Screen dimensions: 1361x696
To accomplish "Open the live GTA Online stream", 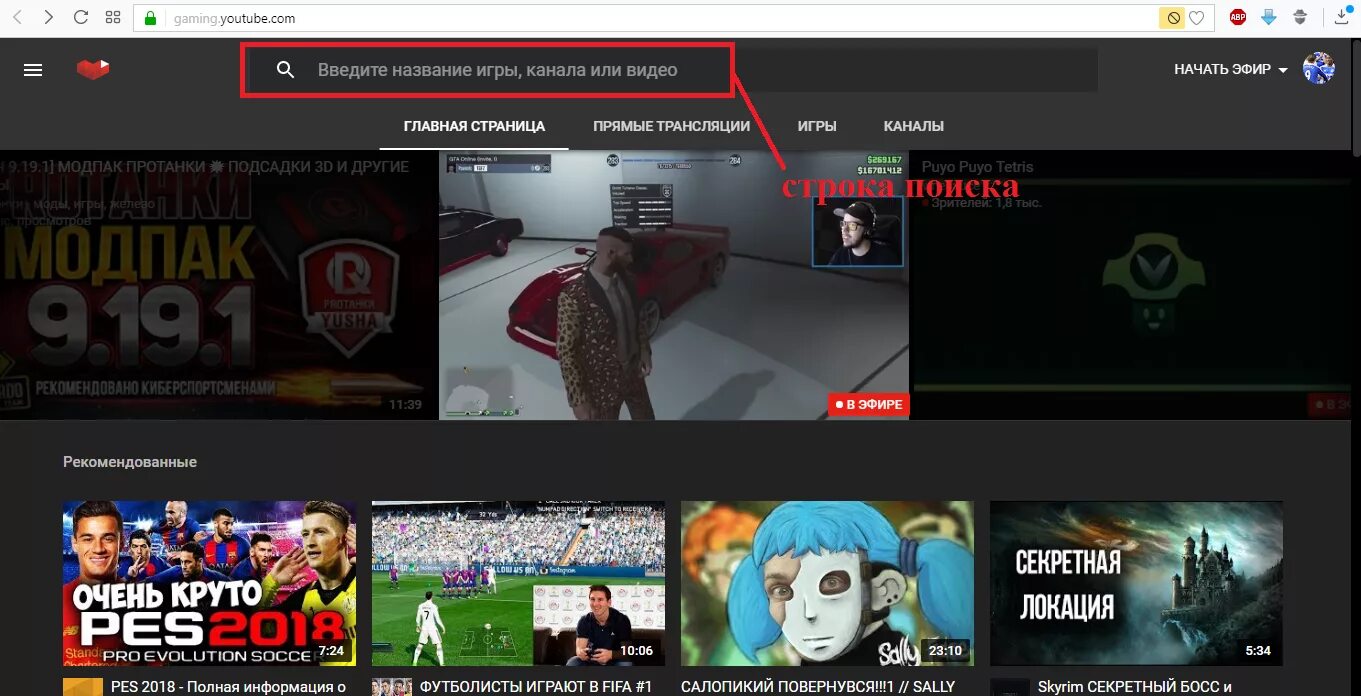I will pos(674,285).
